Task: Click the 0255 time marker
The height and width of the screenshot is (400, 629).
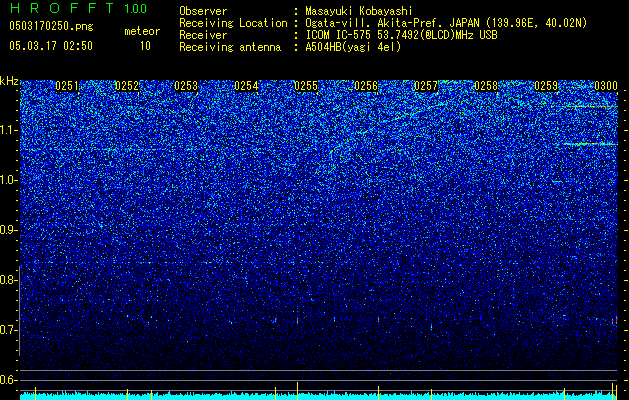Action: [306, 86]
